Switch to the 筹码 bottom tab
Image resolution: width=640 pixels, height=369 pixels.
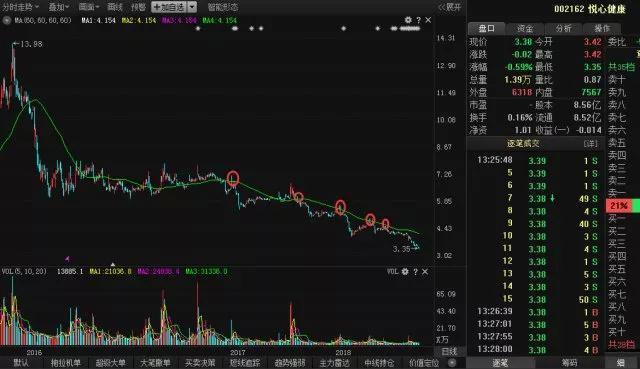pos(569,362)
